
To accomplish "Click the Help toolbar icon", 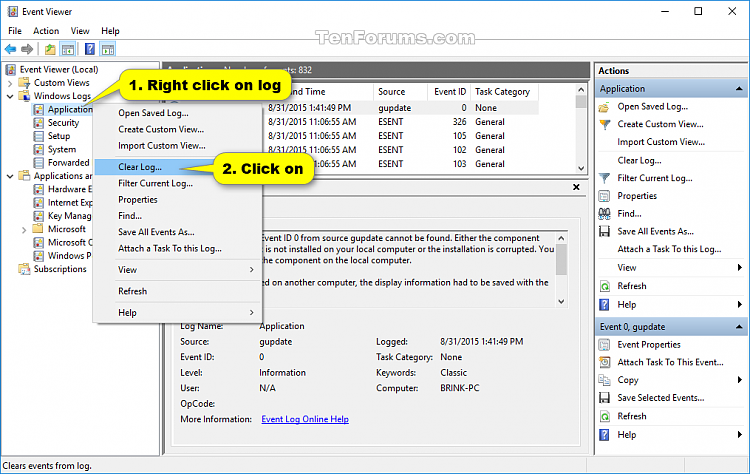I will [x=90, y=49].
